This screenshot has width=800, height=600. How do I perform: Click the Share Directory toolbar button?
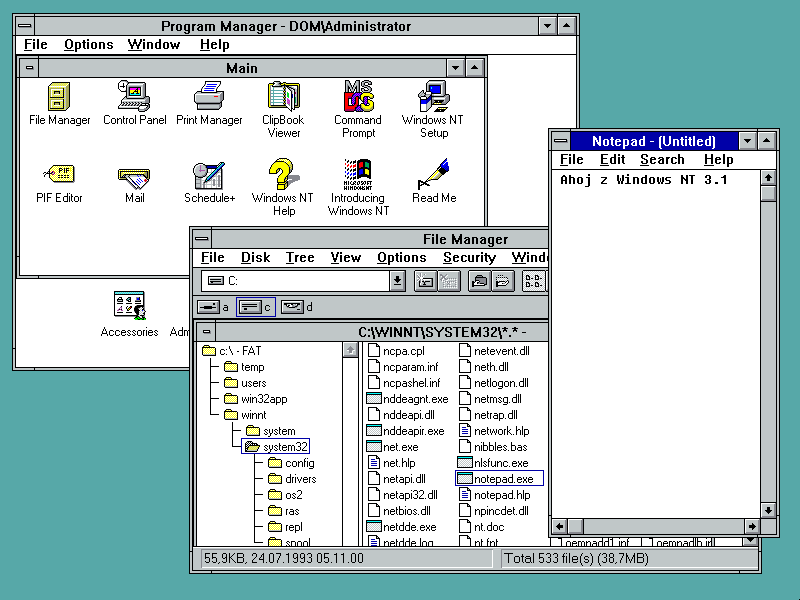(x=479, y=281)
